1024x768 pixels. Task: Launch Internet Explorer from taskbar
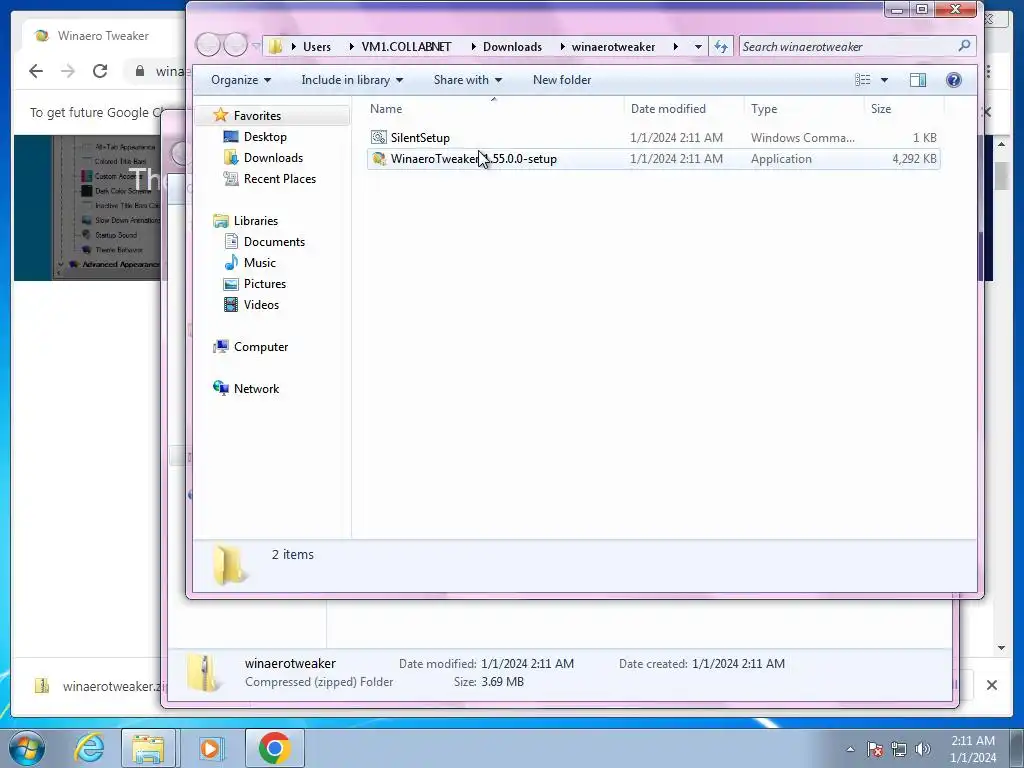88,748
